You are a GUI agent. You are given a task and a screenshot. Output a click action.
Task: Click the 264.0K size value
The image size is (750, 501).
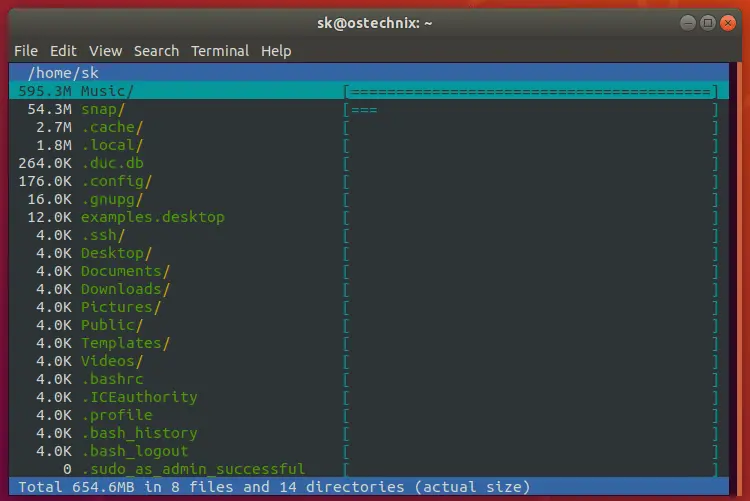45,163
